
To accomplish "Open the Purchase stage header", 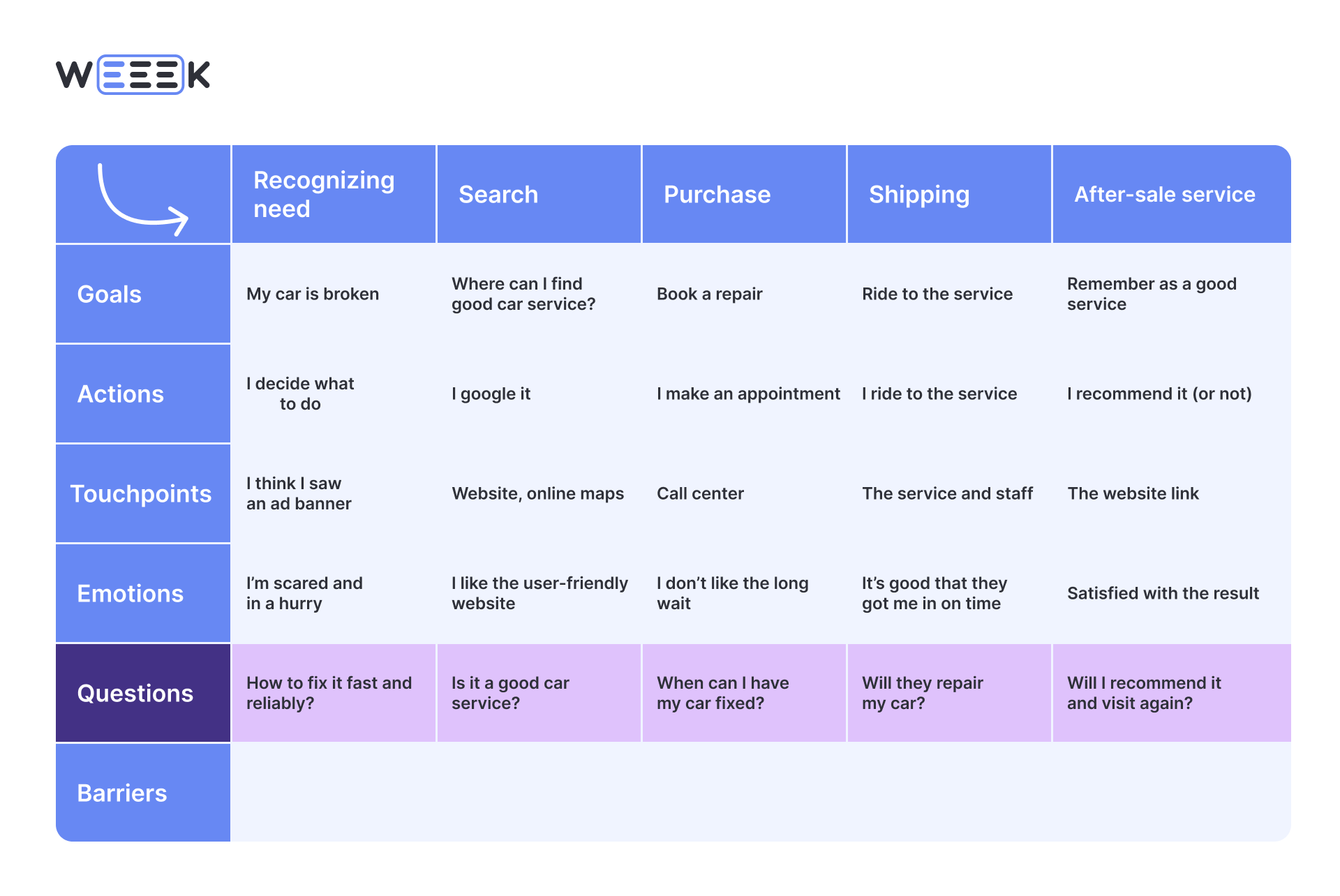I will pos(717,194).
